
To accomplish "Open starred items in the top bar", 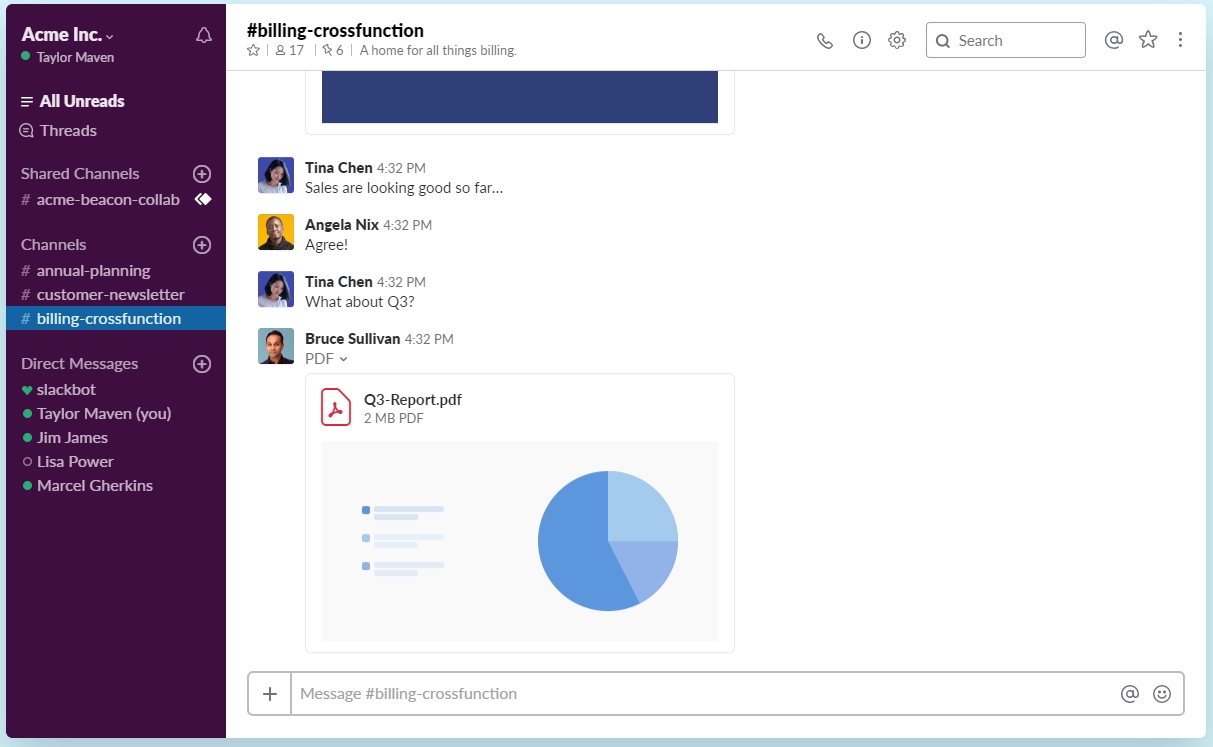I will tap(1147, 39).
